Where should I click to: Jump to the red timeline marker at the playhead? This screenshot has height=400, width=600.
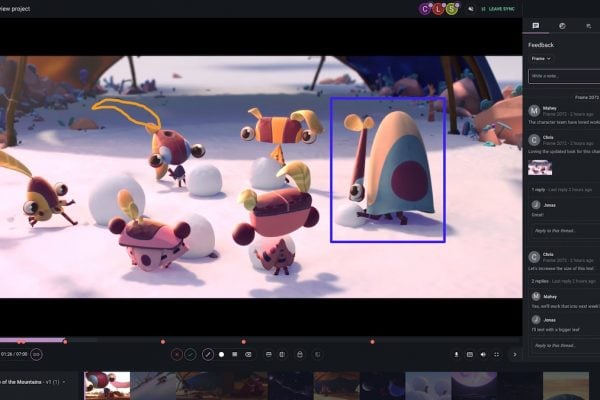point(65,342)
